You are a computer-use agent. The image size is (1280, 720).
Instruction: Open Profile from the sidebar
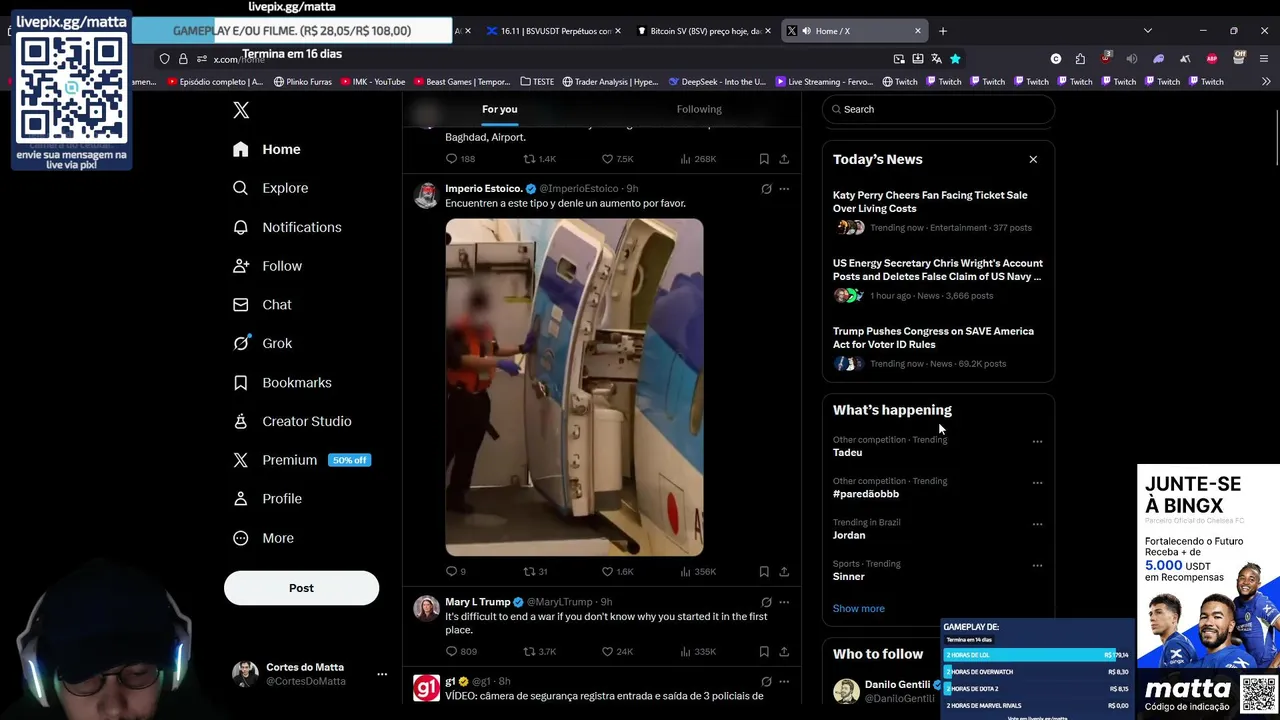[267, 498]
